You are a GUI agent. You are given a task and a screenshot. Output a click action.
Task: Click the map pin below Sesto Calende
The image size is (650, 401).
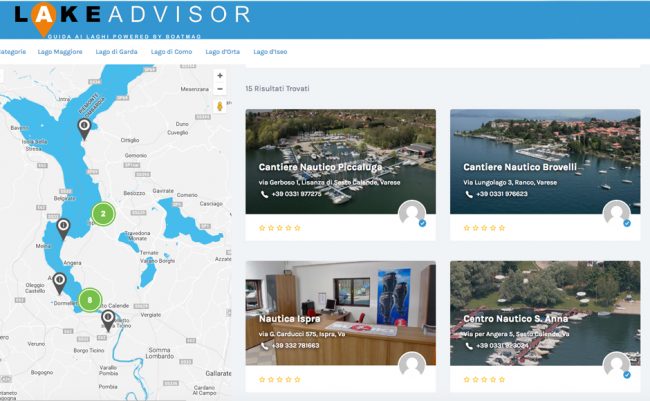point(108,321)
